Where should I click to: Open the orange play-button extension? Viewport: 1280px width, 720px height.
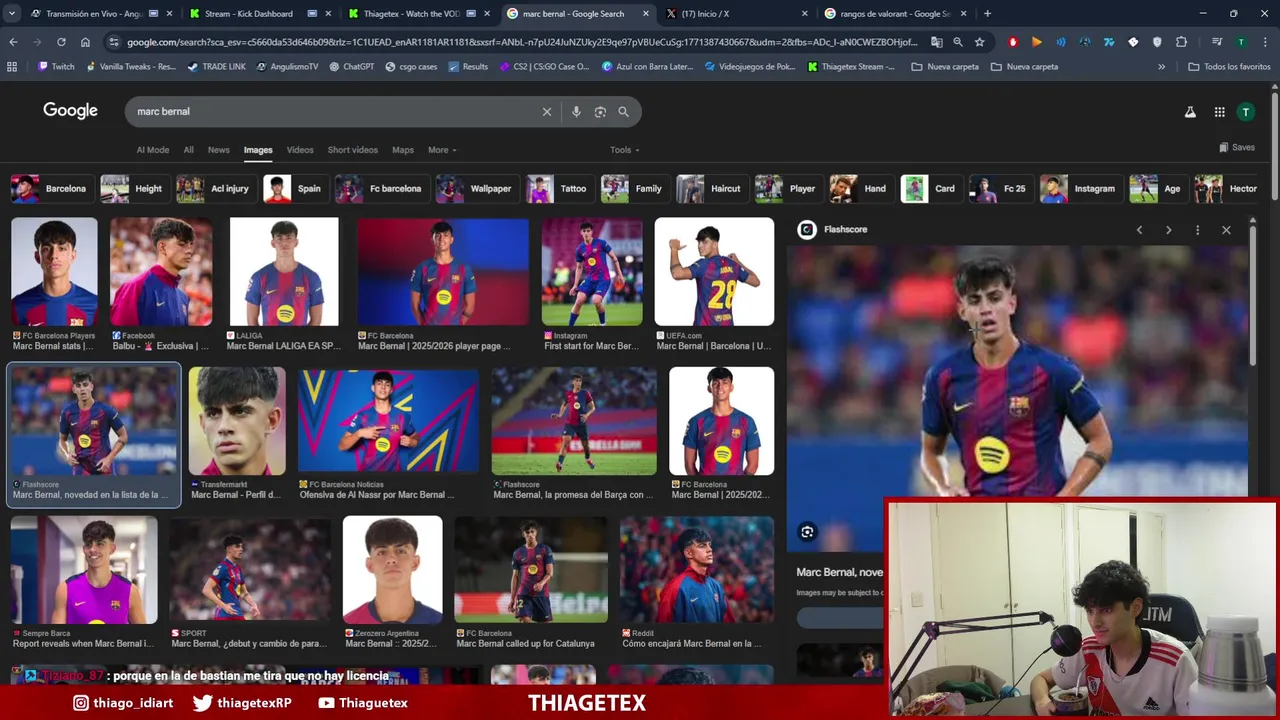tap(1037, 42)
